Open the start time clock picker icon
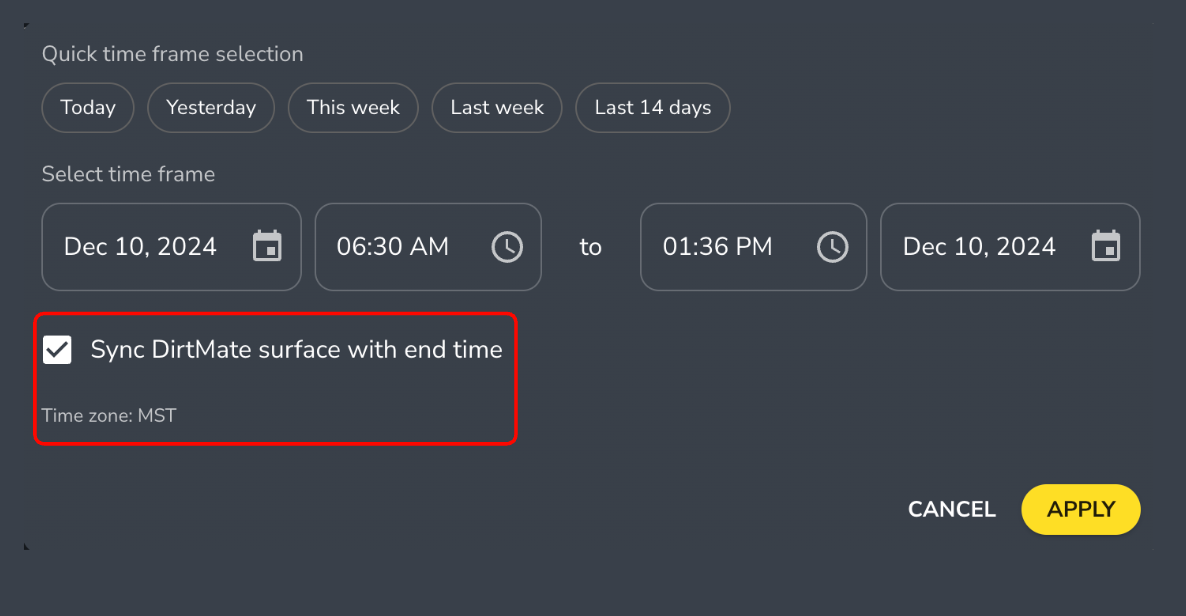The width and height of the screenshot is (1186, 616). click(507, 246)
